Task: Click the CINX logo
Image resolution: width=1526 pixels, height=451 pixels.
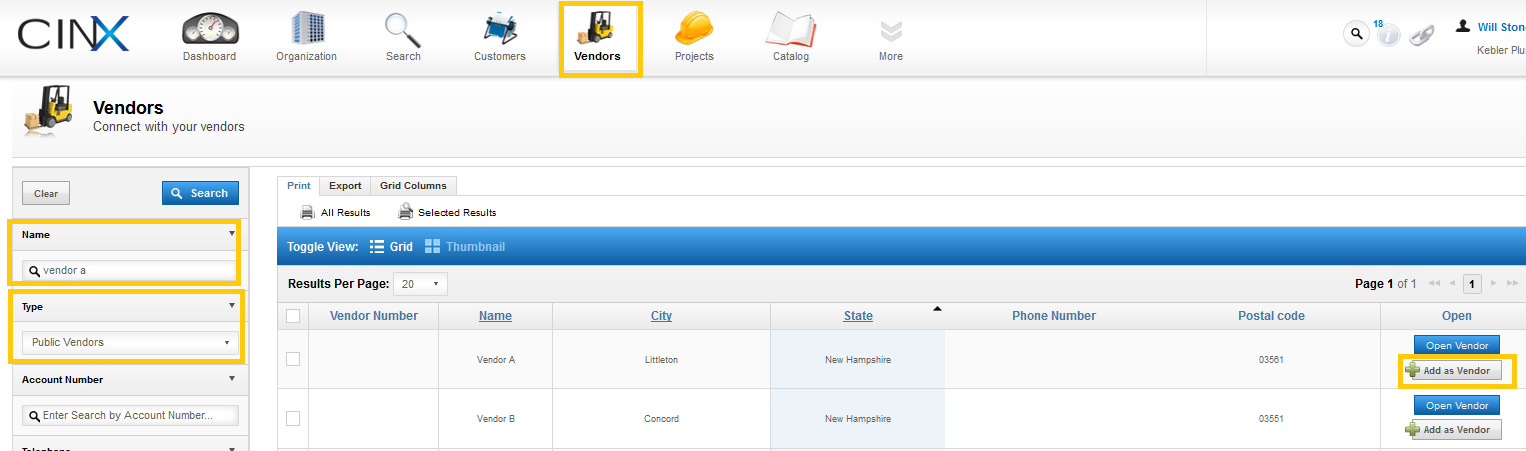Action: pyautogui.click(x=73, y=34)
